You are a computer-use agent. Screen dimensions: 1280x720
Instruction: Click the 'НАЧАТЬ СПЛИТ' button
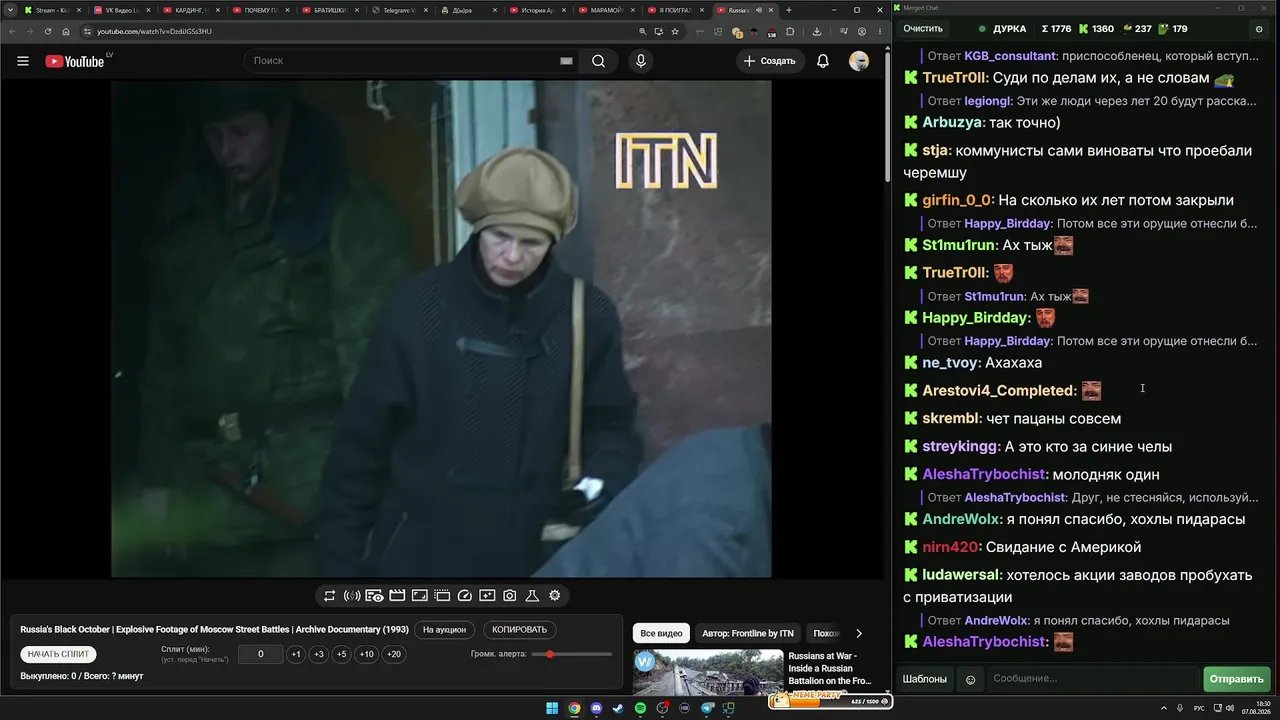click(x=59, y=654)
